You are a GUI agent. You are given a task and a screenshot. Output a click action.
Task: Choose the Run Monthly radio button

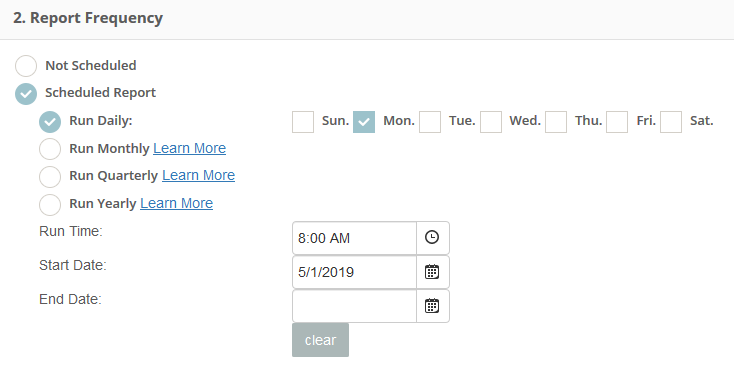[x=50, y=149]
